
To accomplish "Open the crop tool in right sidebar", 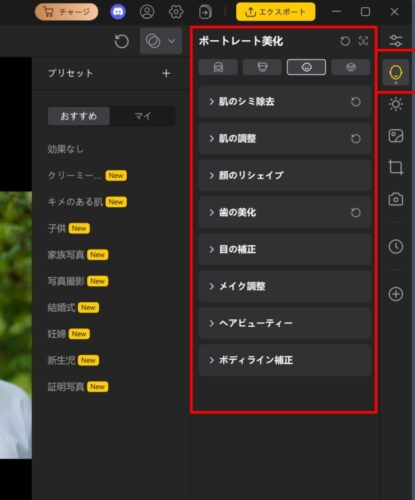I will 396,167.
